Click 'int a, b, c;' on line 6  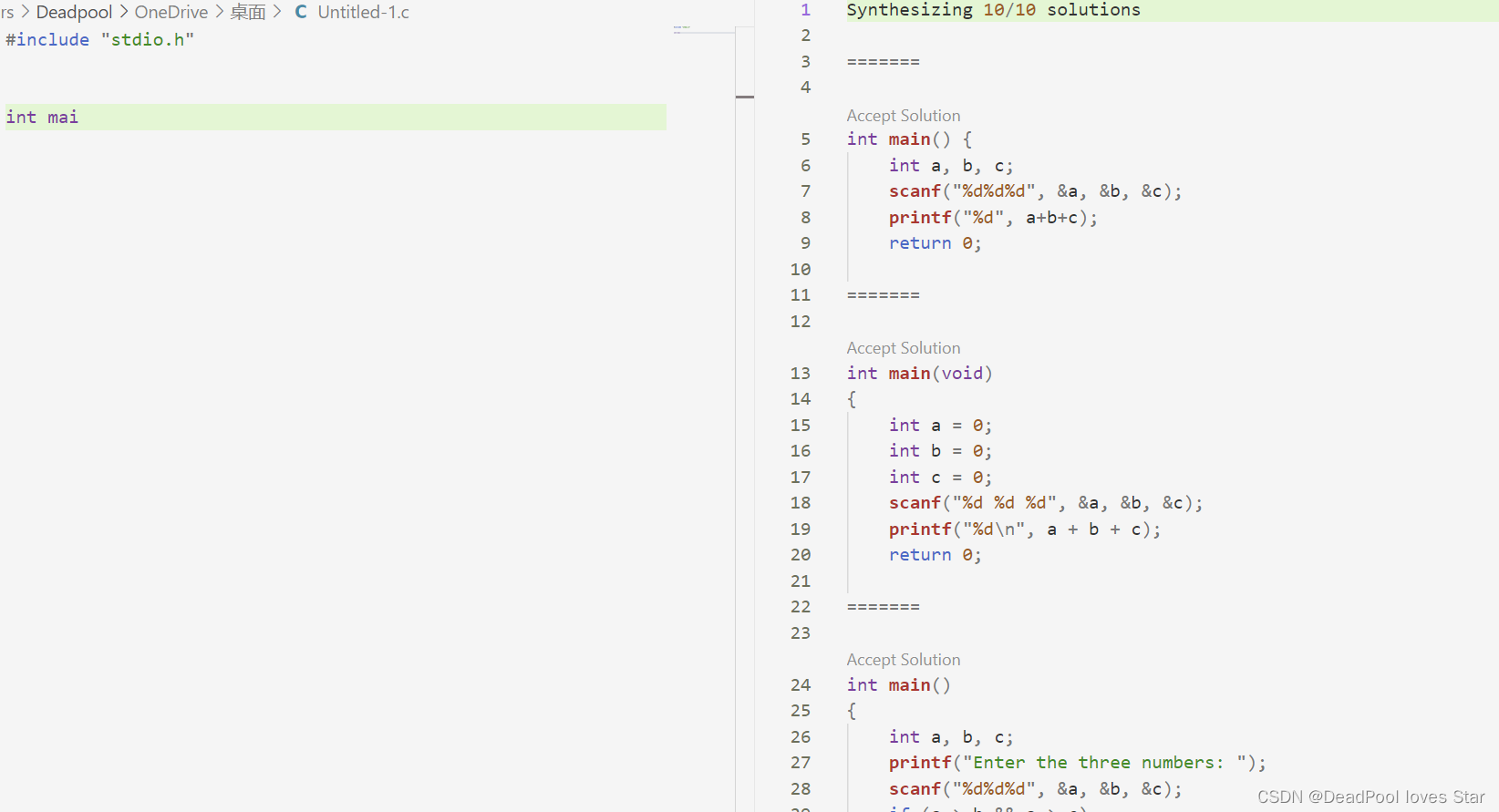(951, 166)
